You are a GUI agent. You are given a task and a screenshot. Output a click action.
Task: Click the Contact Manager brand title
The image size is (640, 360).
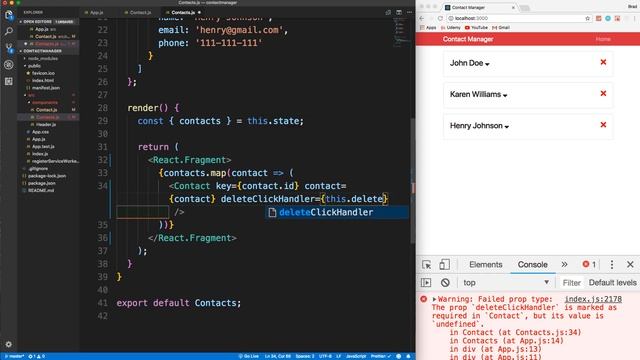pos(468,39)
